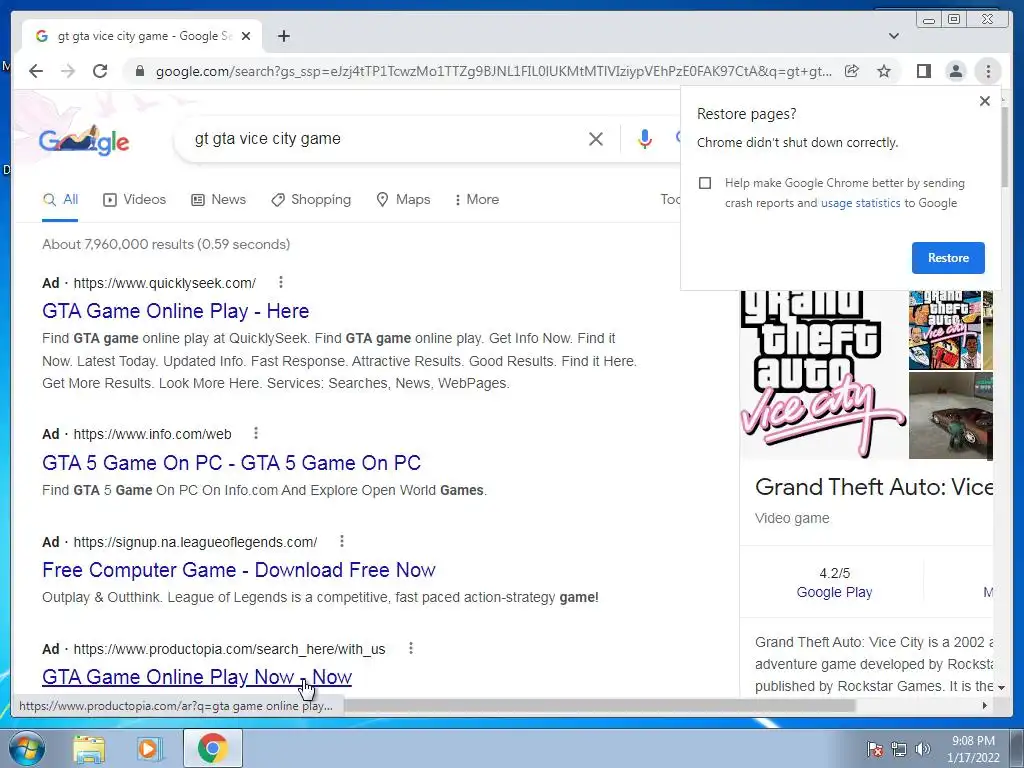The height and width of the screenshot is (768, 1024).
Task: Click the vertical page scrollbar
Action: (x=1005, y=148)
